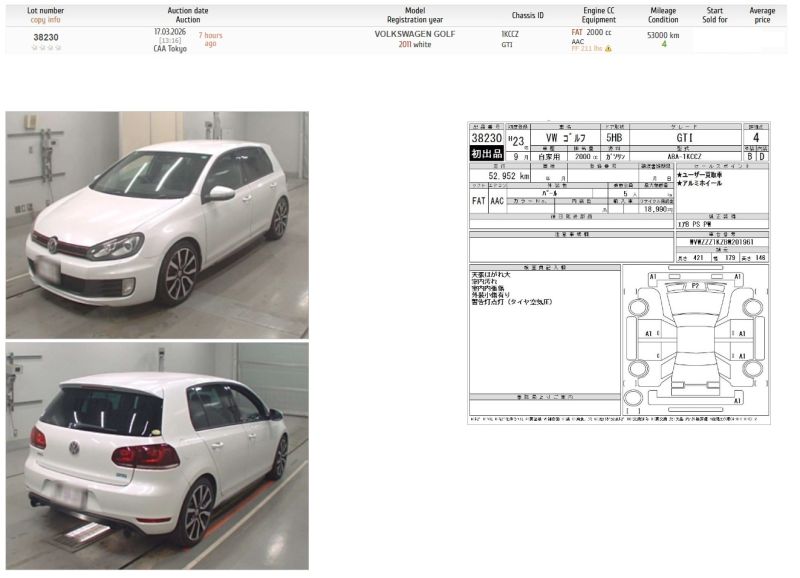
Task: Click the '53000 km' mileage value
Action: pyautogui.click(x=663, y=35)
